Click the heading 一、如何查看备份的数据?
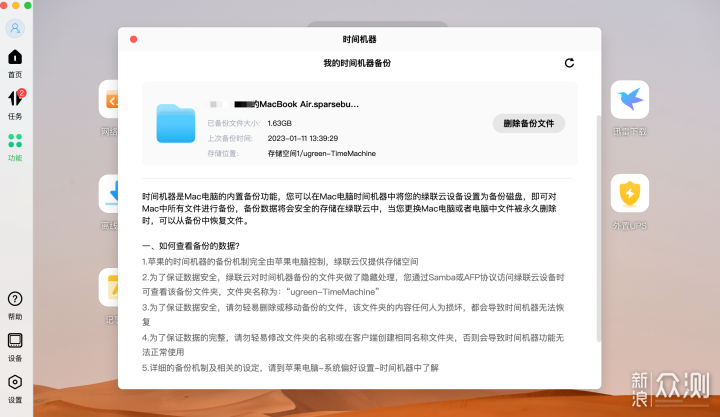720x417 pixels. point(191,246)
